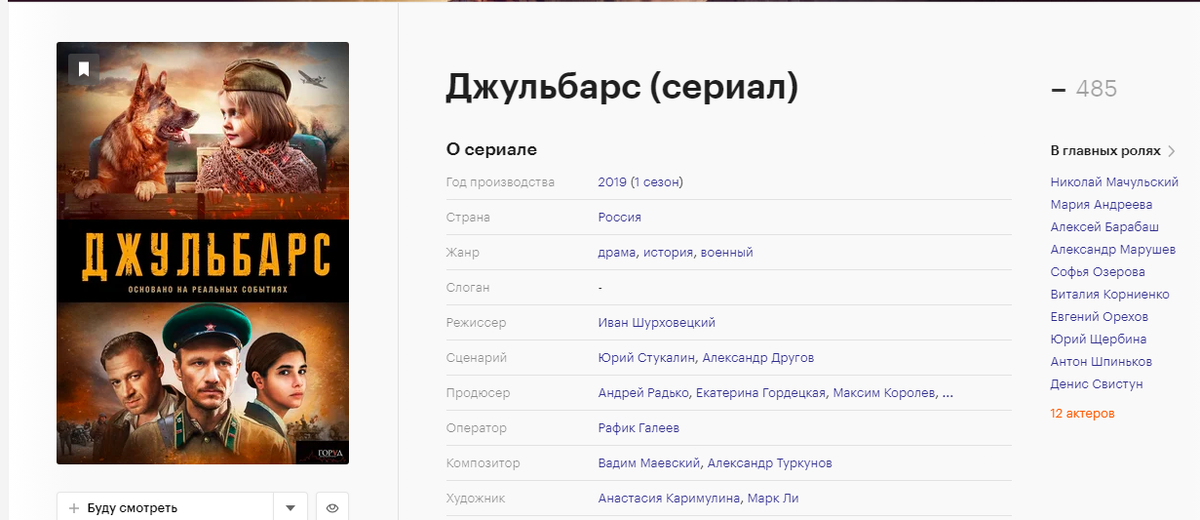The image size is (1200, 520).
Task: Click the Год производства label
Action: [x=500, y=182]
